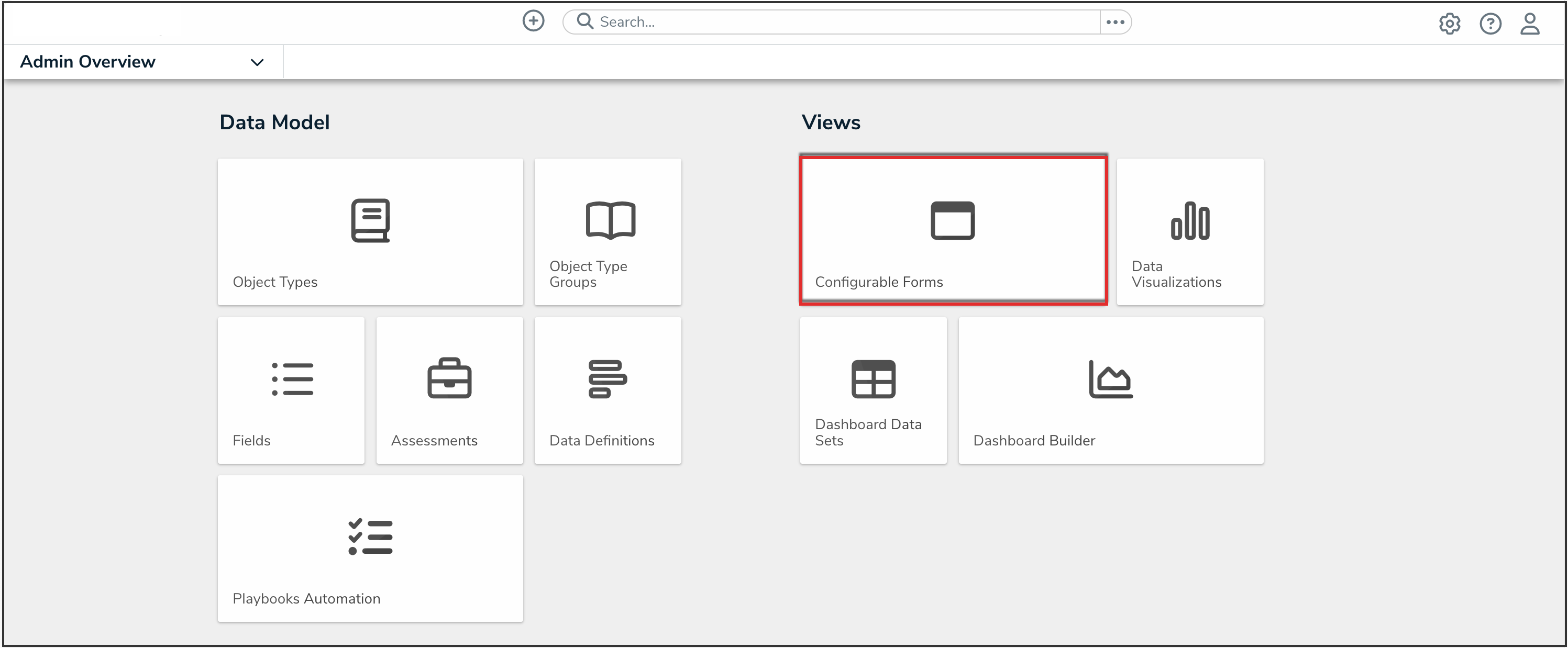Viewport: 1568px width, 648px height.
Task: Click the help question mark icon
Action: (x=1489, y=24)
